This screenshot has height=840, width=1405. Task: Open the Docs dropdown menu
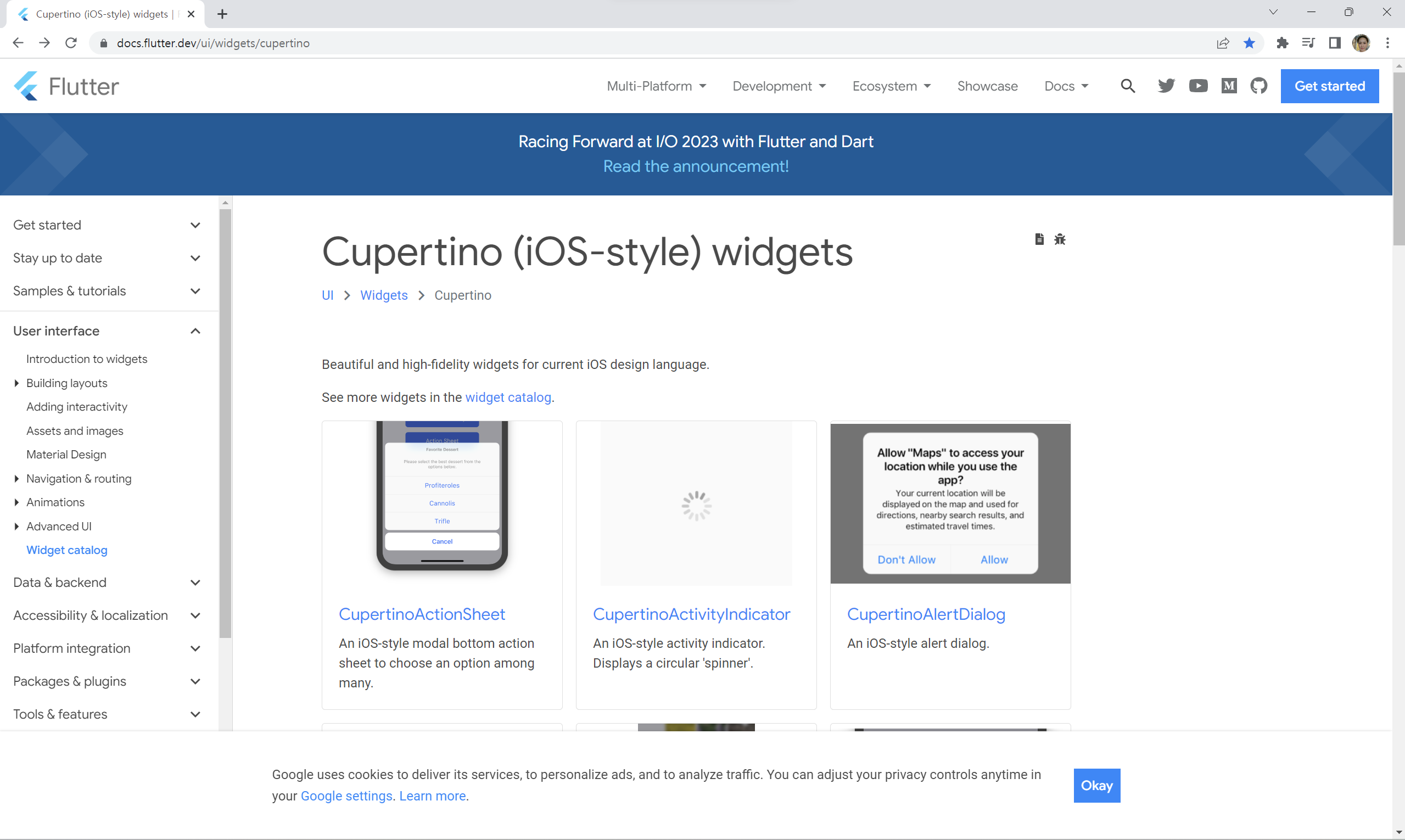[1066, 86]
